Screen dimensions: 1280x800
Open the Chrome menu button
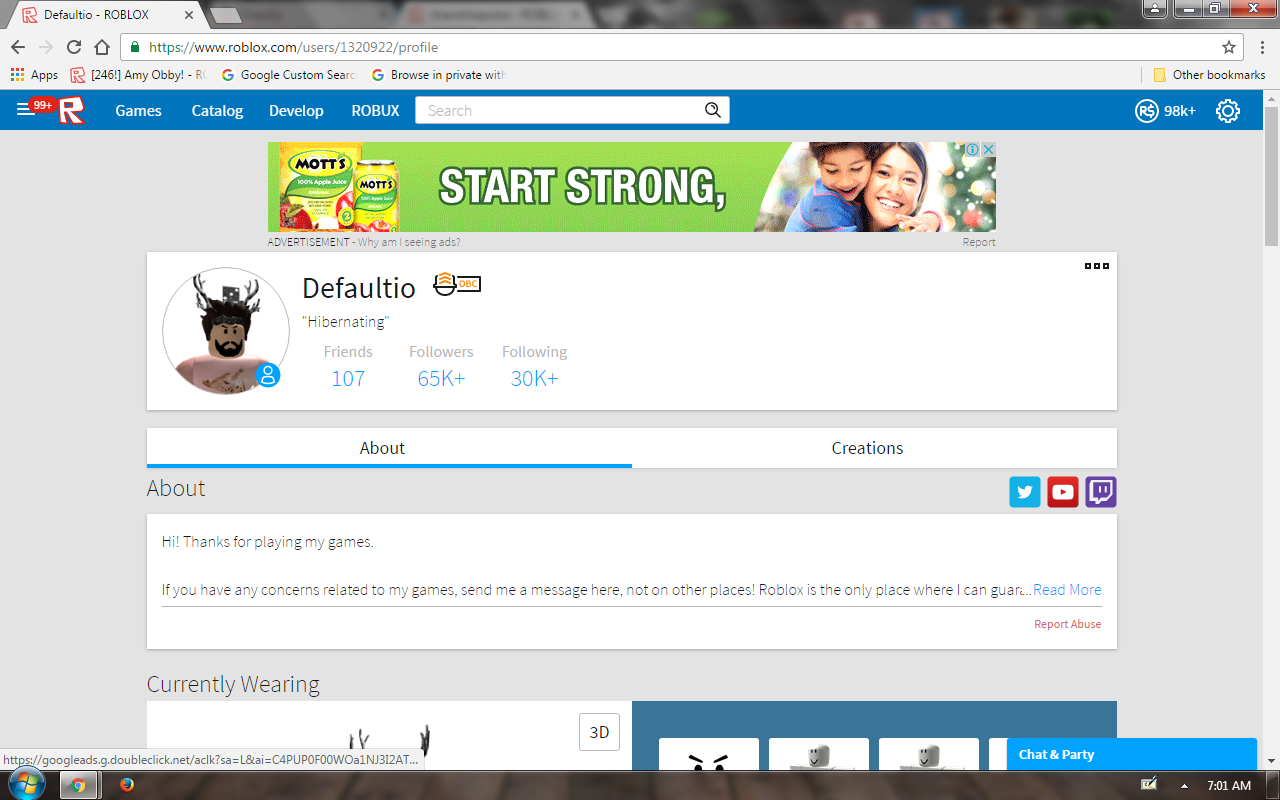(1262, 47)
